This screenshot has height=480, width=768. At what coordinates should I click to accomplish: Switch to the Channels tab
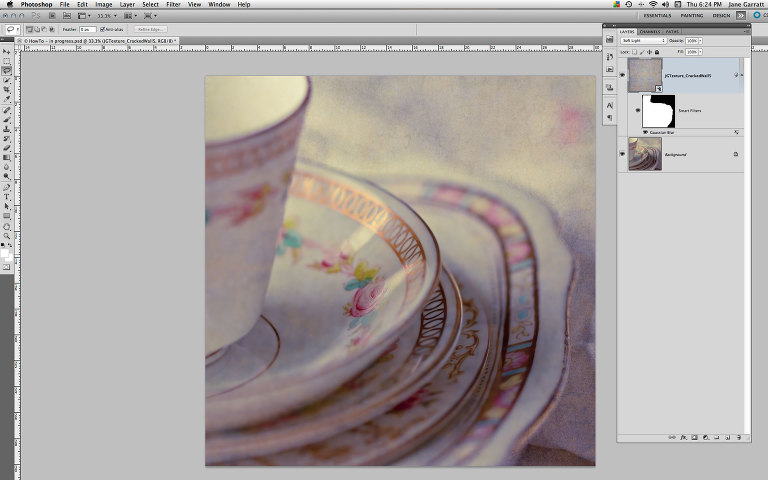click(x=650, y=32)
